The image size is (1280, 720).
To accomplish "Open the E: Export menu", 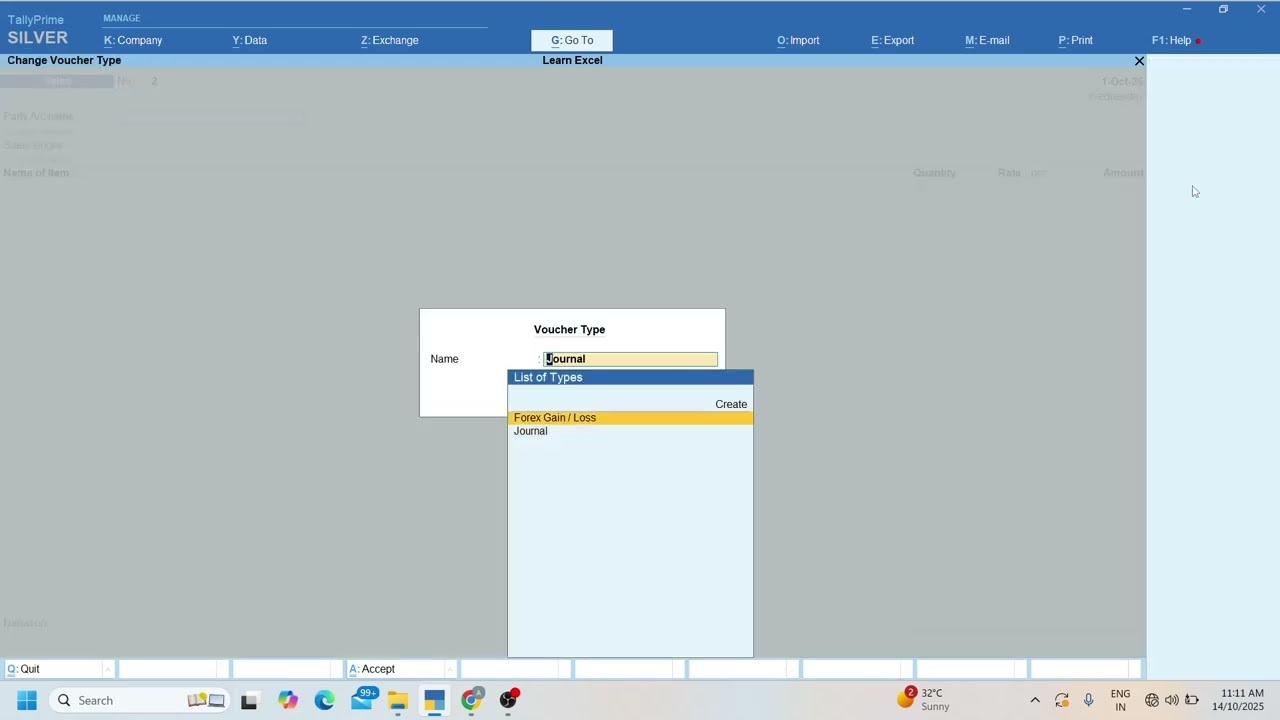I will pyautogui.click(x=892, y=40).
